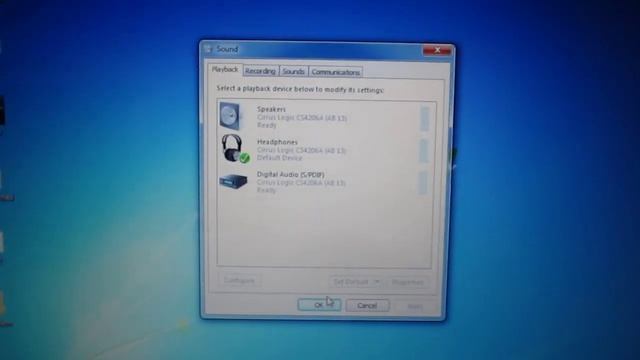
Task: Click the Configure button
Action: coord(239,280)
